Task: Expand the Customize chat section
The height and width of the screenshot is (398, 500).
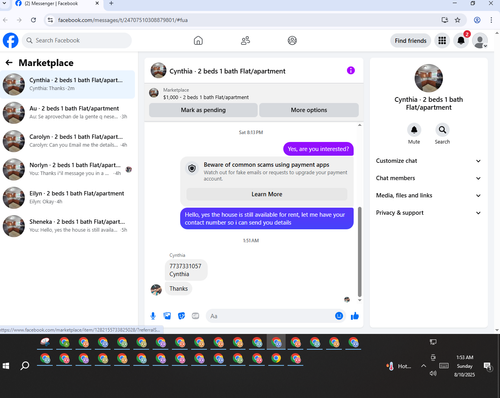Action: (x=428, y=161)
